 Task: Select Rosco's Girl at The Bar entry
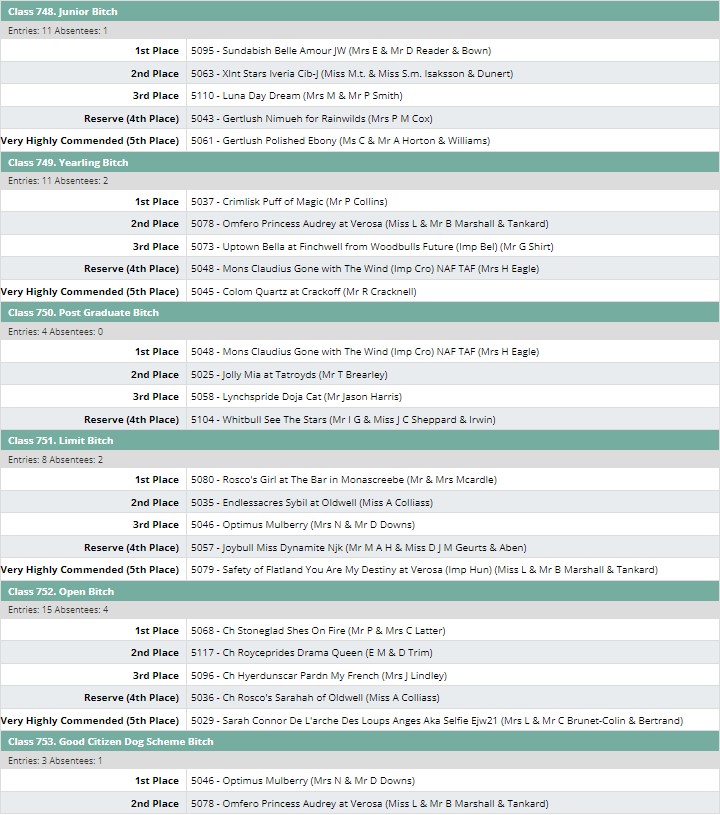tap(344, 480)
